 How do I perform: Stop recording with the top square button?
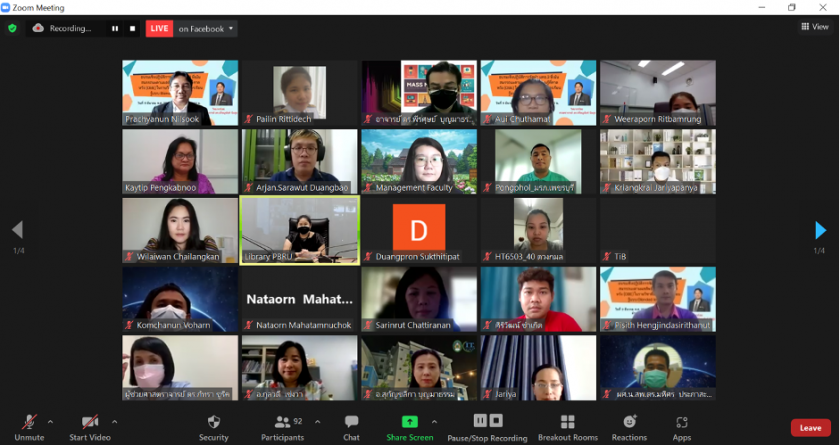(x=132, y=29)
